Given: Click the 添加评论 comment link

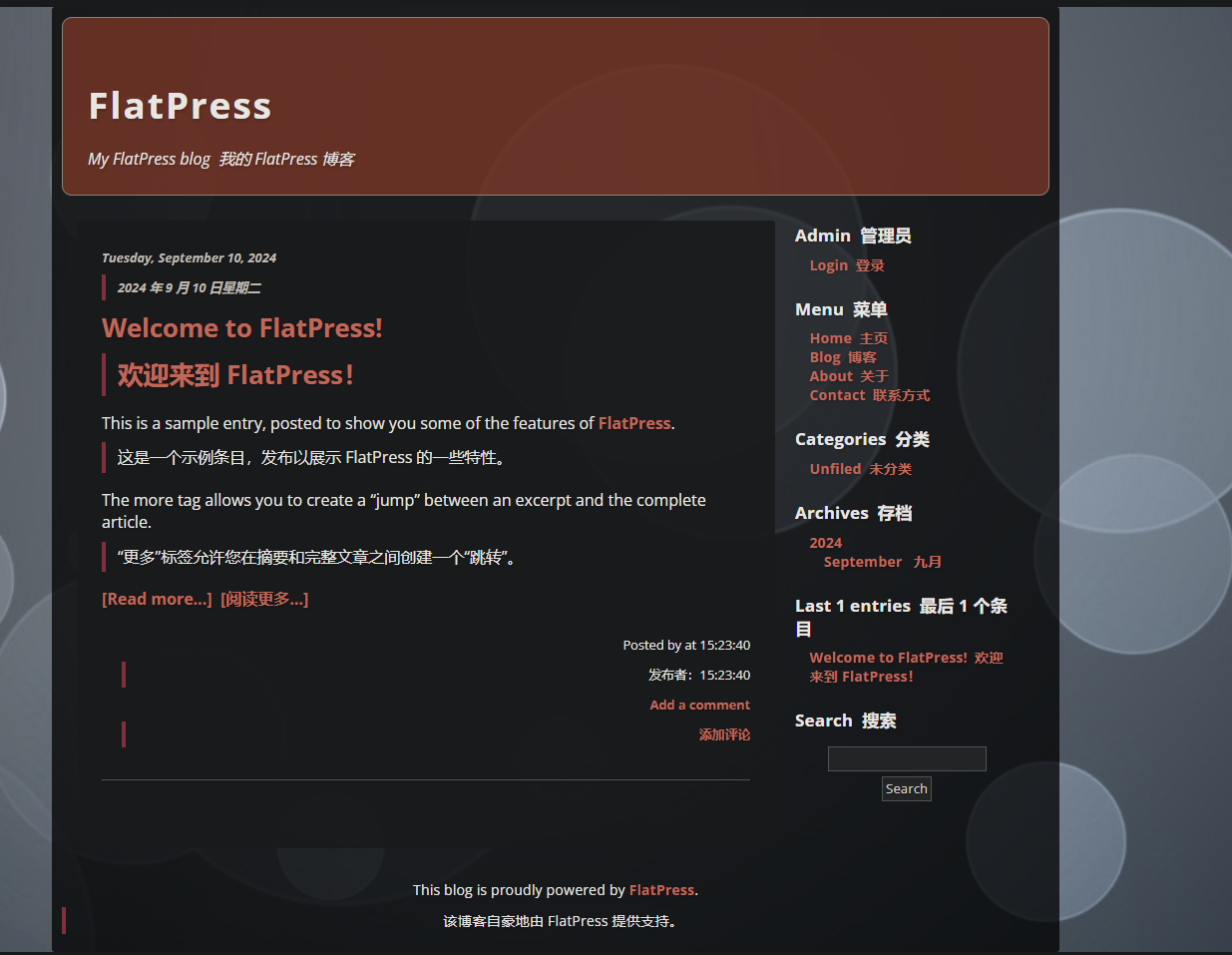Looking at the screenshot, I should (x=724, y=734).
